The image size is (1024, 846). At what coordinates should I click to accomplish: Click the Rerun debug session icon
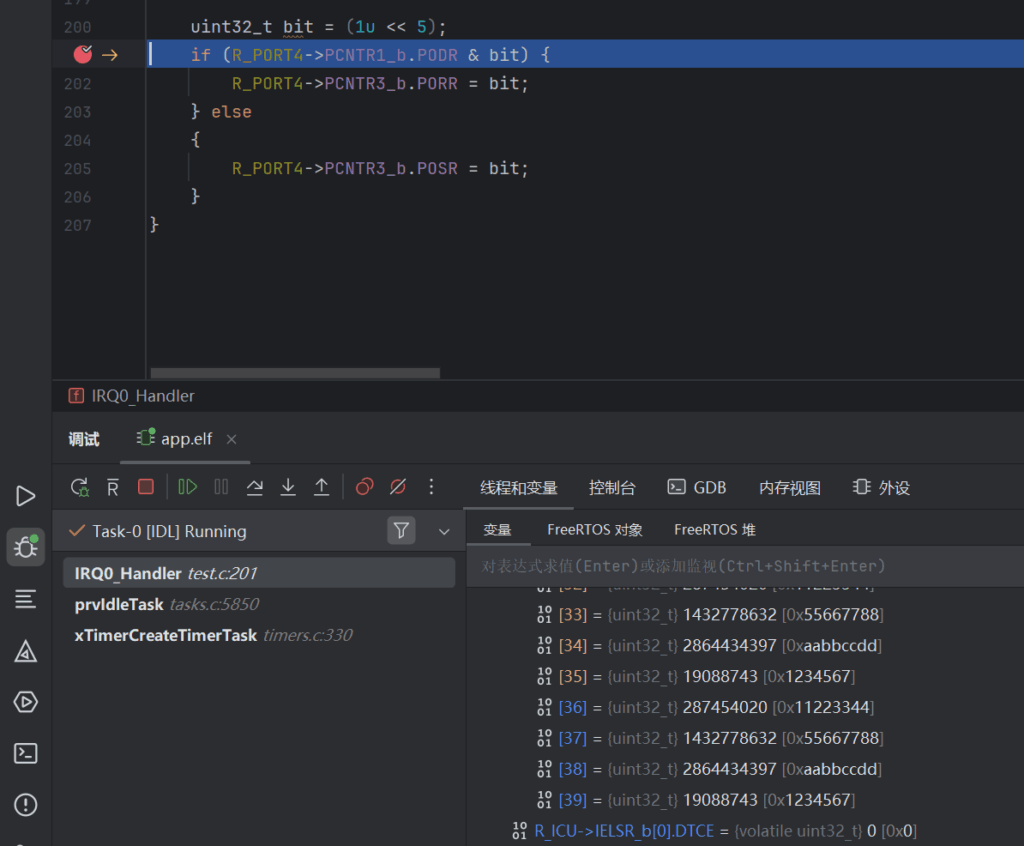[80, 487]
